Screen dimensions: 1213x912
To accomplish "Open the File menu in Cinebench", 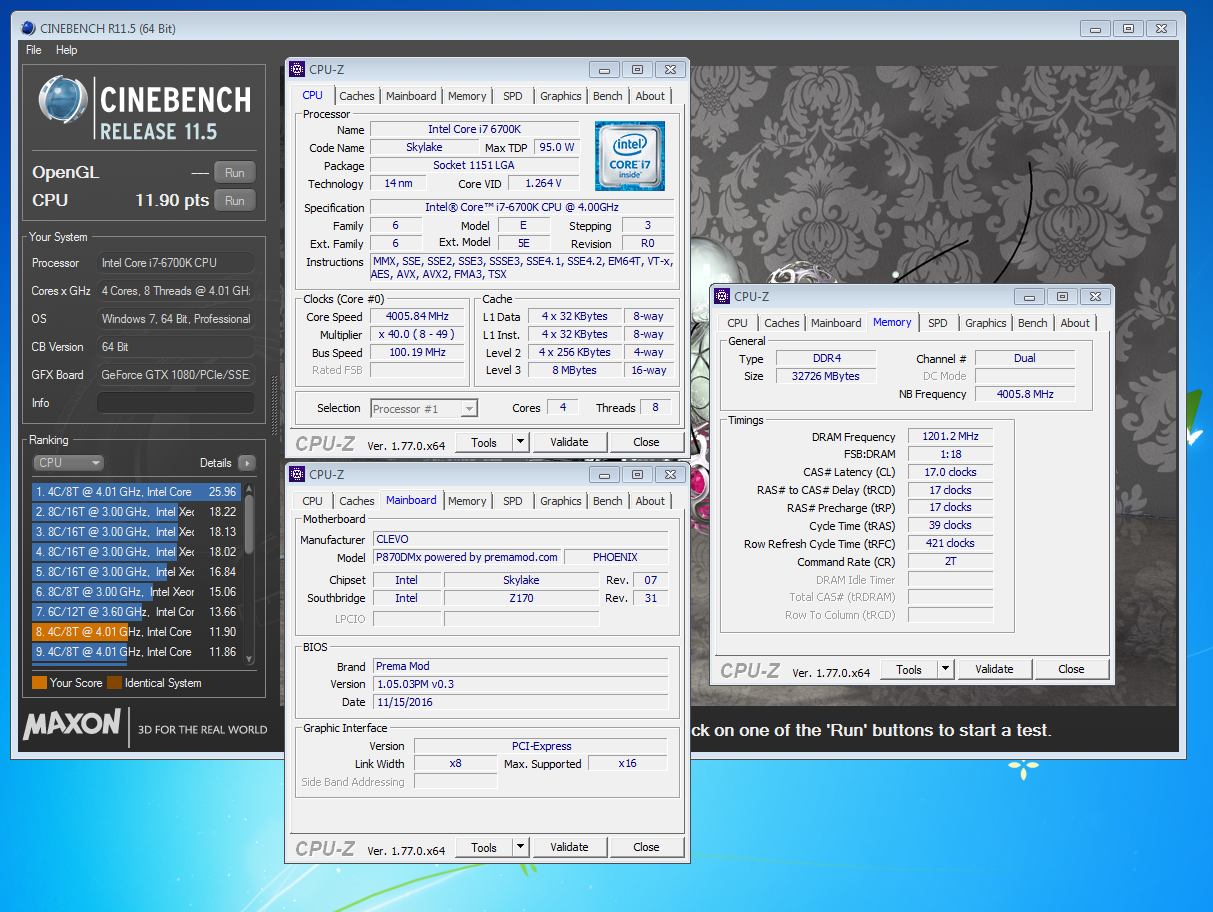I will [33, 50].
